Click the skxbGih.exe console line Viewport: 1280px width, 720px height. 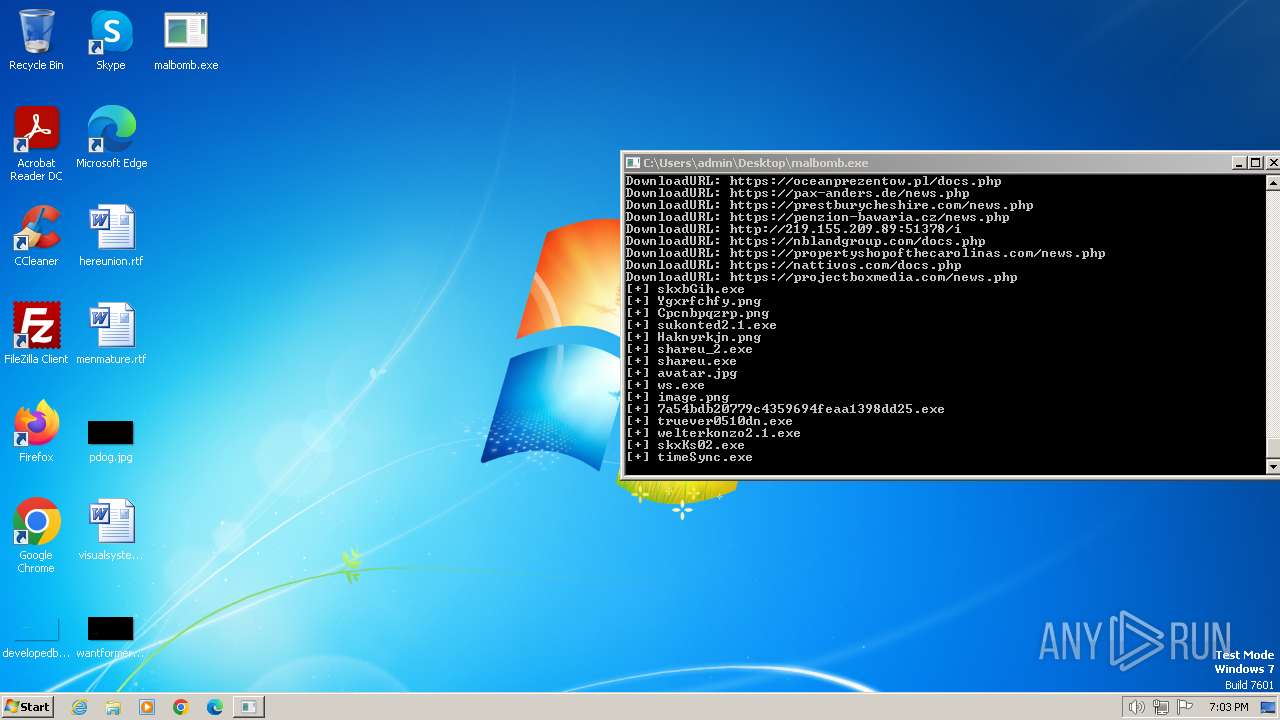click(x=685, y=289)
